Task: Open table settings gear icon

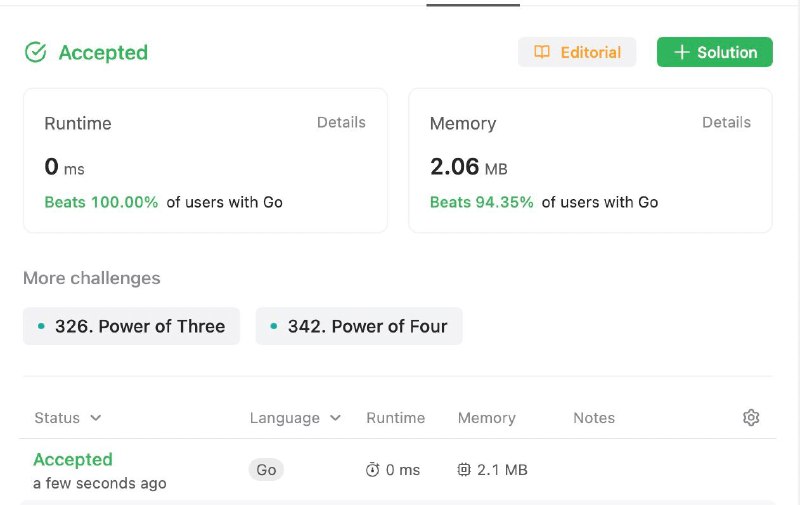Action: coord(751,417)
